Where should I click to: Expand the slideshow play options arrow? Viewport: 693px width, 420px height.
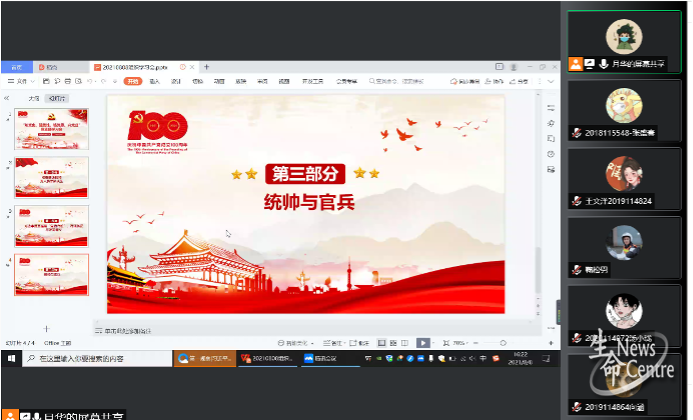click(x=433, y=342)
